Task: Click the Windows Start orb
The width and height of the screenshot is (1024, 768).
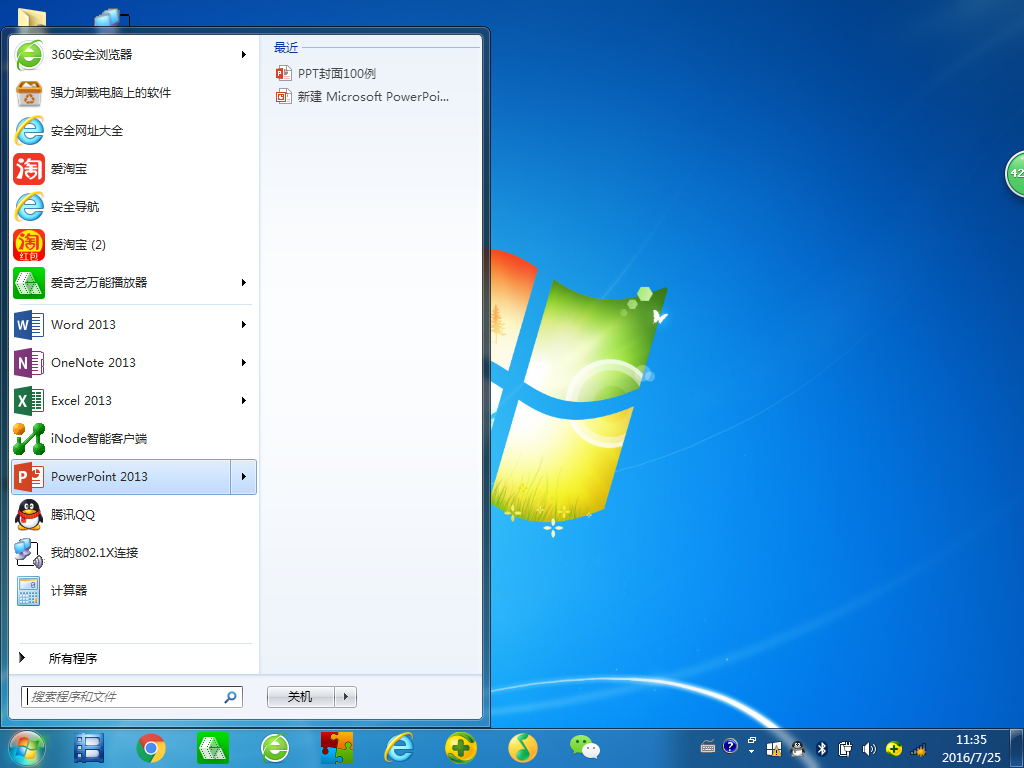Action: 27,748
